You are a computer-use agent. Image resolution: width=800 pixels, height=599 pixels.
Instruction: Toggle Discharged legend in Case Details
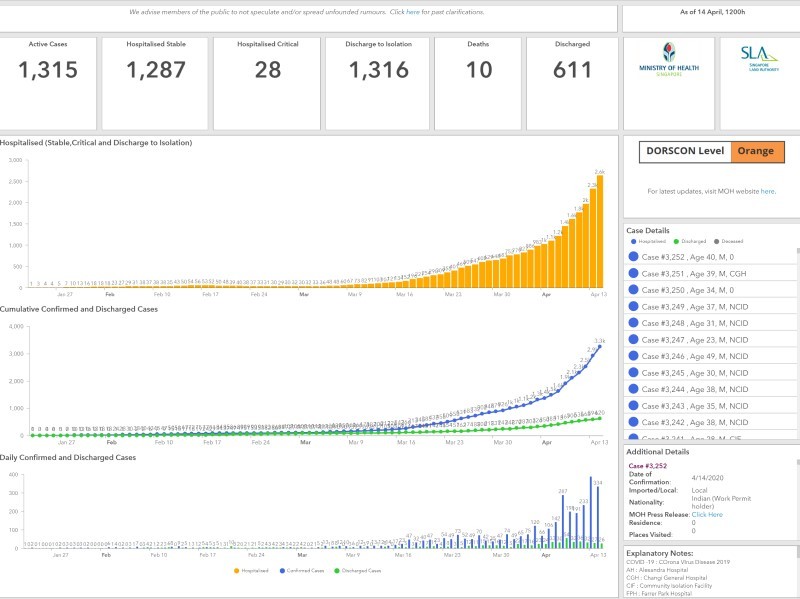(690, 241)
